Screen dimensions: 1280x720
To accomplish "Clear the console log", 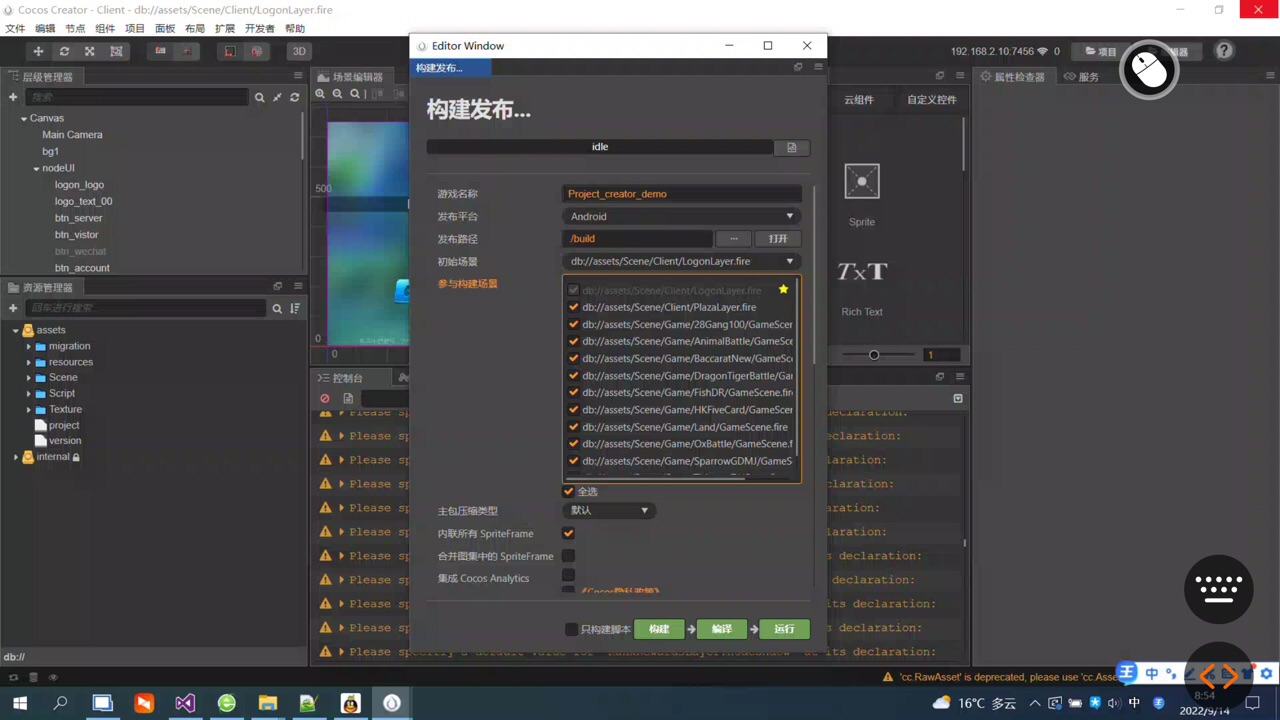I will click(x=325, y=398).
